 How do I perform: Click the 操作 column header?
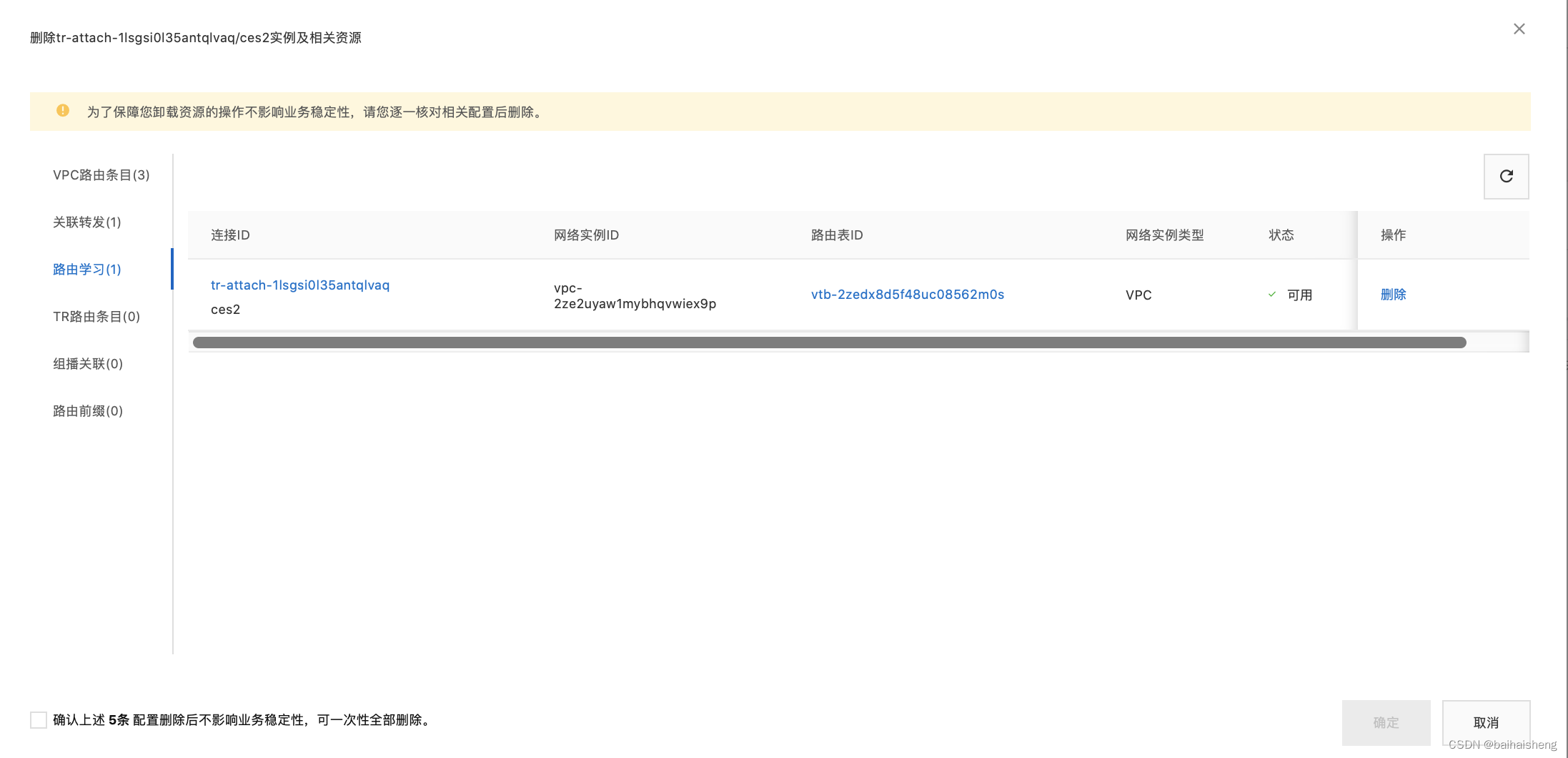(x=1393, y=235)
